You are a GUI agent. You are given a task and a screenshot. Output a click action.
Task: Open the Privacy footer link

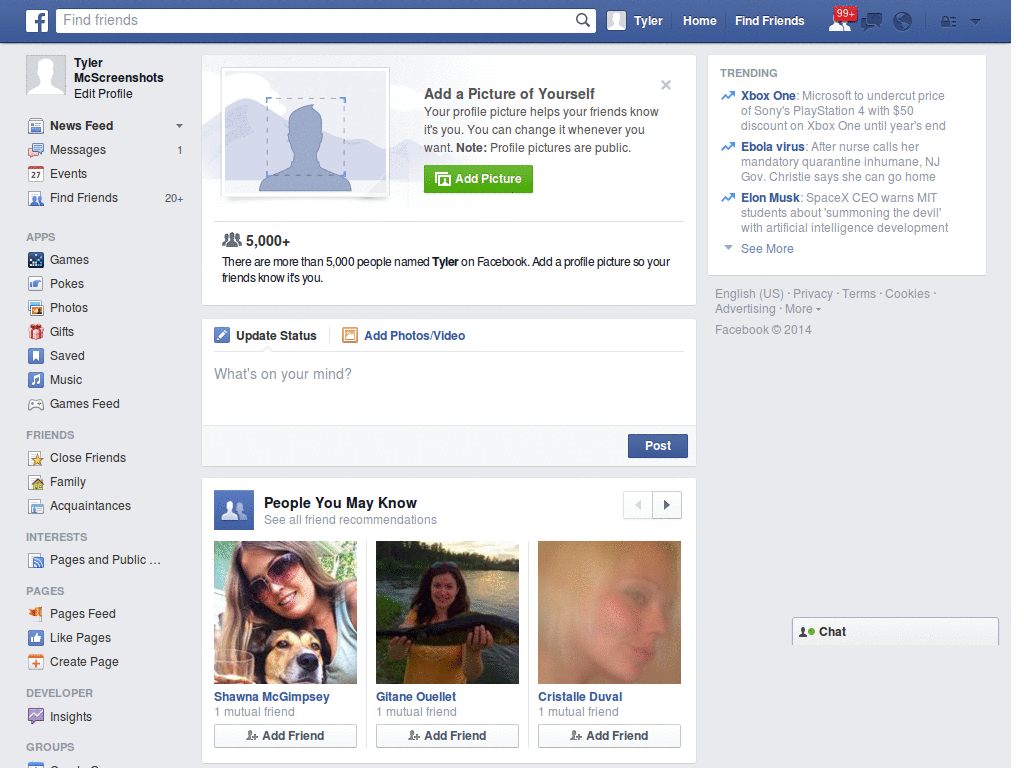(x=812, y=294)
